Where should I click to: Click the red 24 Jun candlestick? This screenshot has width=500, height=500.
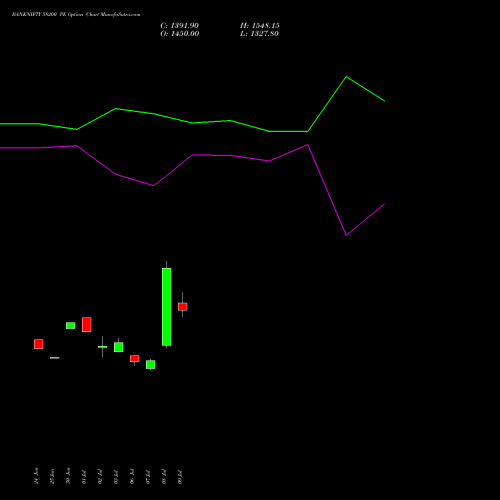[39, 344]
